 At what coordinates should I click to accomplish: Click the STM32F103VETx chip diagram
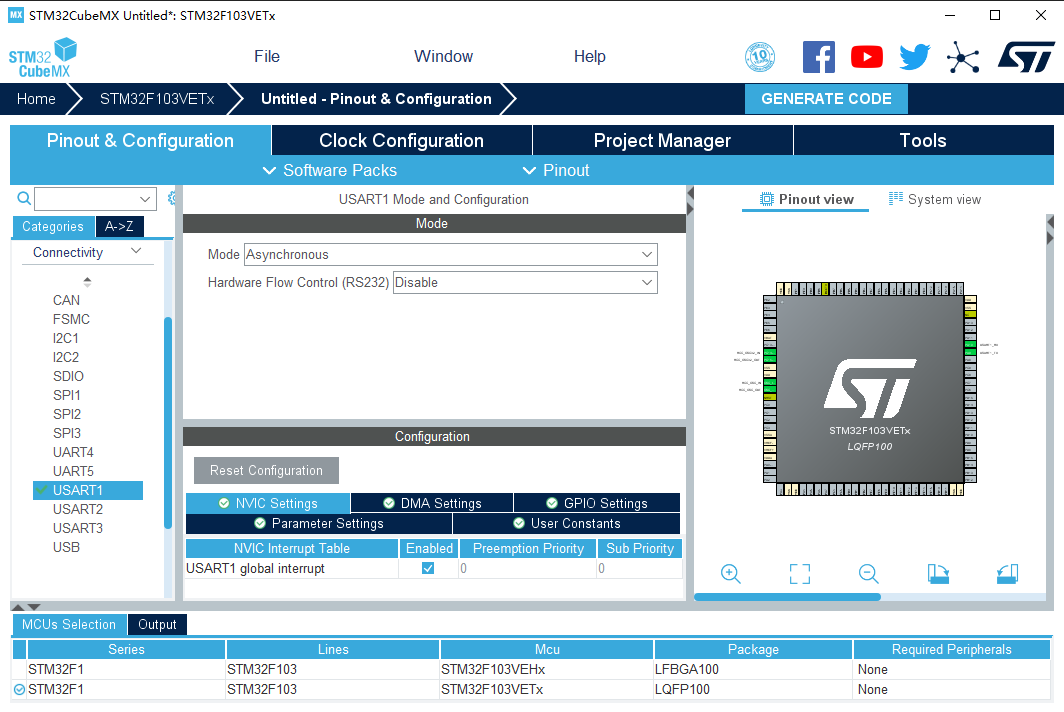click(x=870, y=390)
